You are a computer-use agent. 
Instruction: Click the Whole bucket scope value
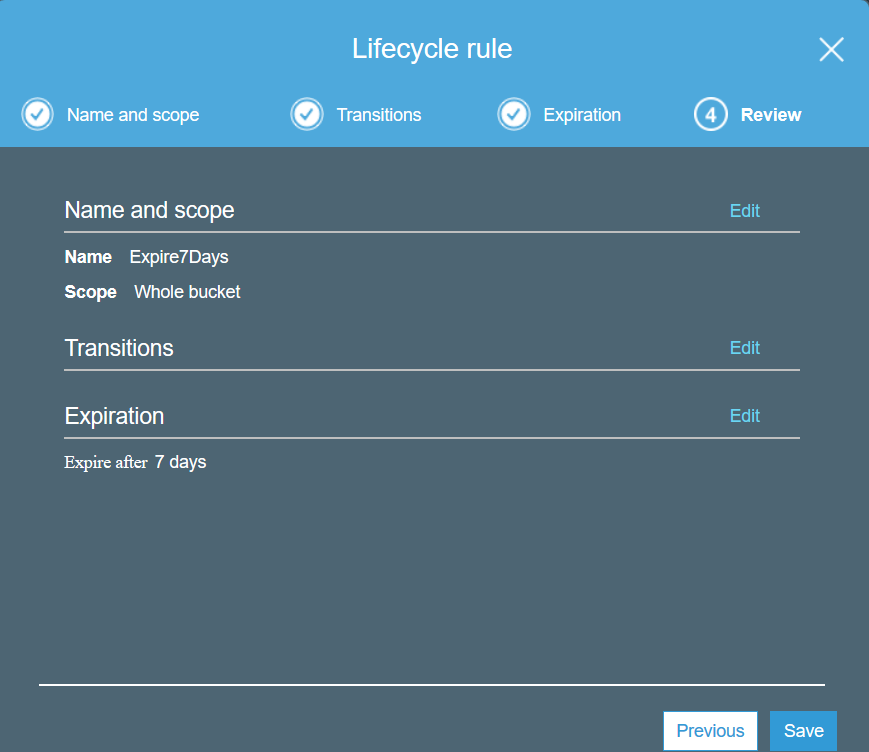pyautogui.click(x=187, y=292)
